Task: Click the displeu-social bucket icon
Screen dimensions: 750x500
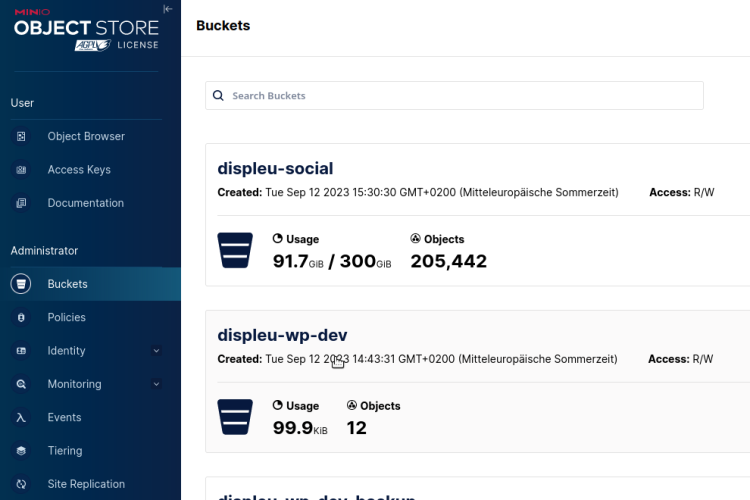Action: [x=236, y=251]
